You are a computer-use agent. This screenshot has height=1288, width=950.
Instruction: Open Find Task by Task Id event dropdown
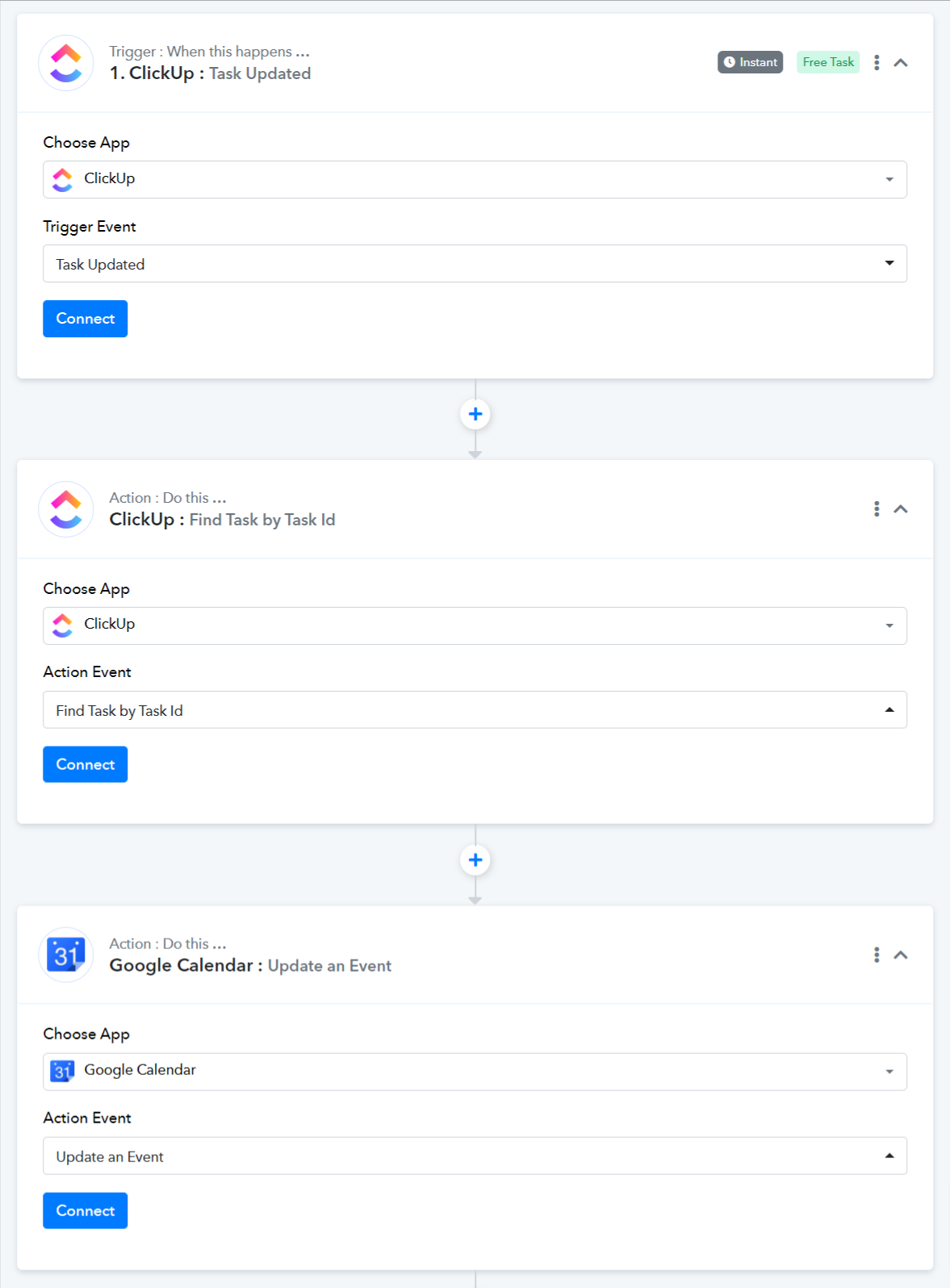point(475,710)
